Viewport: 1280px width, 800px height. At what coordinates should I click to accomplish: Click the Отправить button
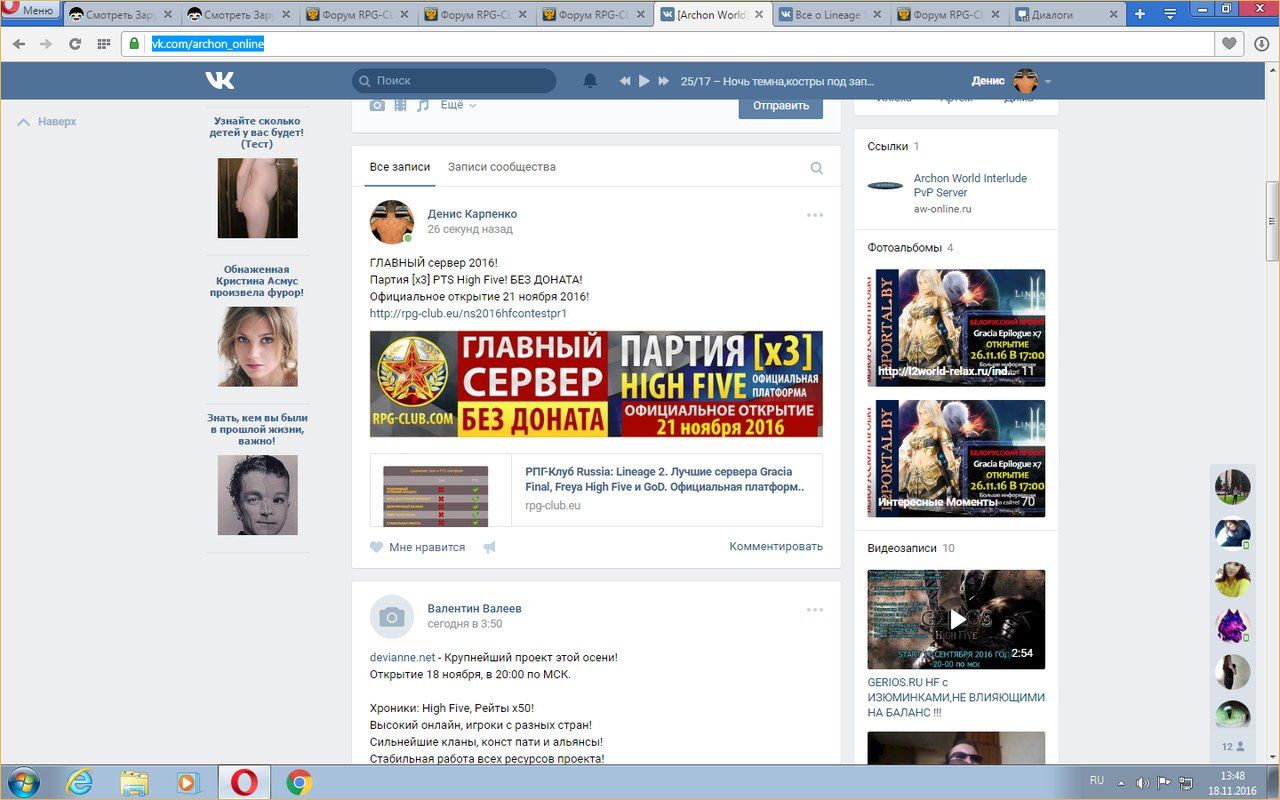[x=781, y=105]
